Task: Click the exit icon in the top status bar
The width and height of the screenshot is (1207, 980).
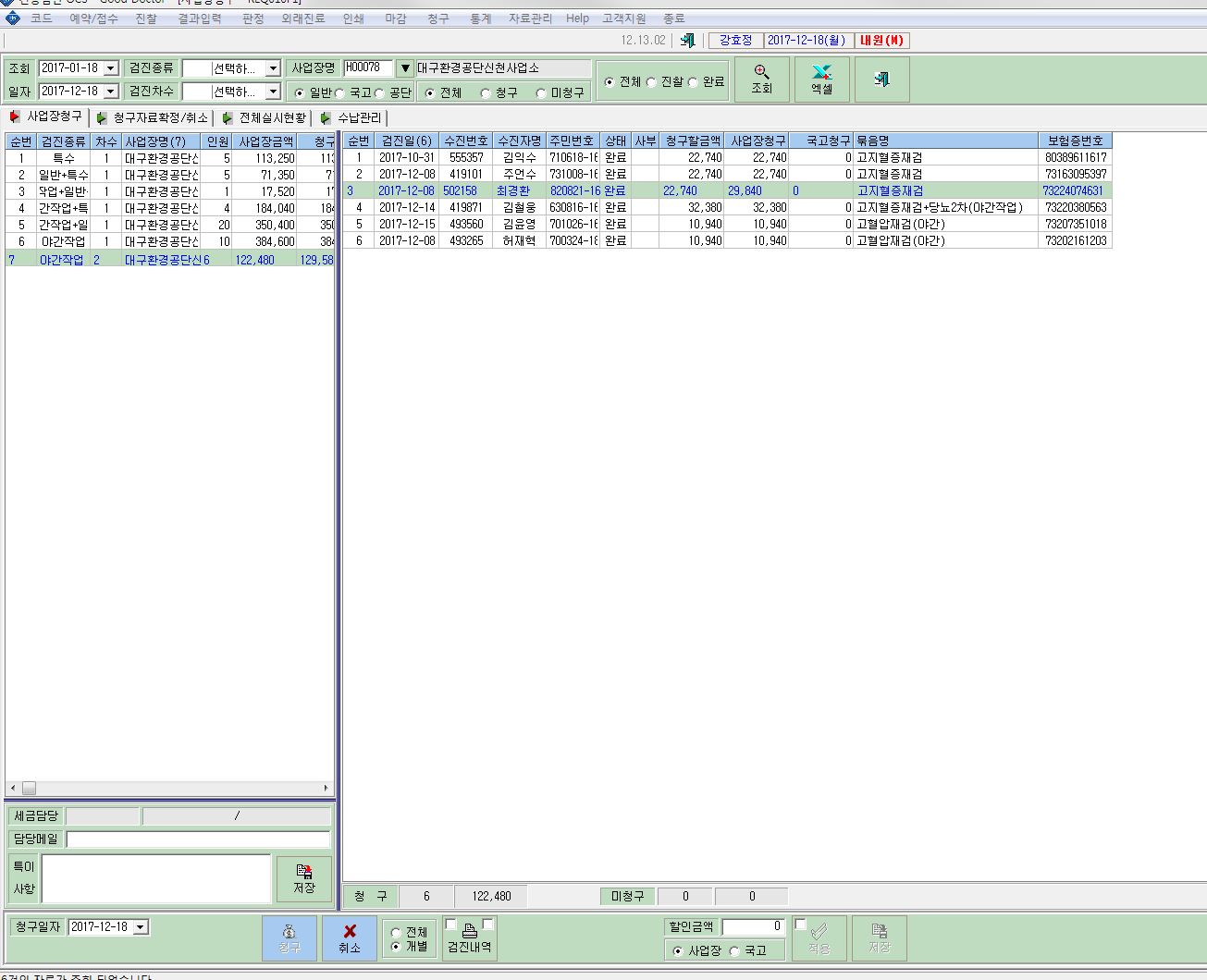Action: pyautogui.click(x=687, y=40)
